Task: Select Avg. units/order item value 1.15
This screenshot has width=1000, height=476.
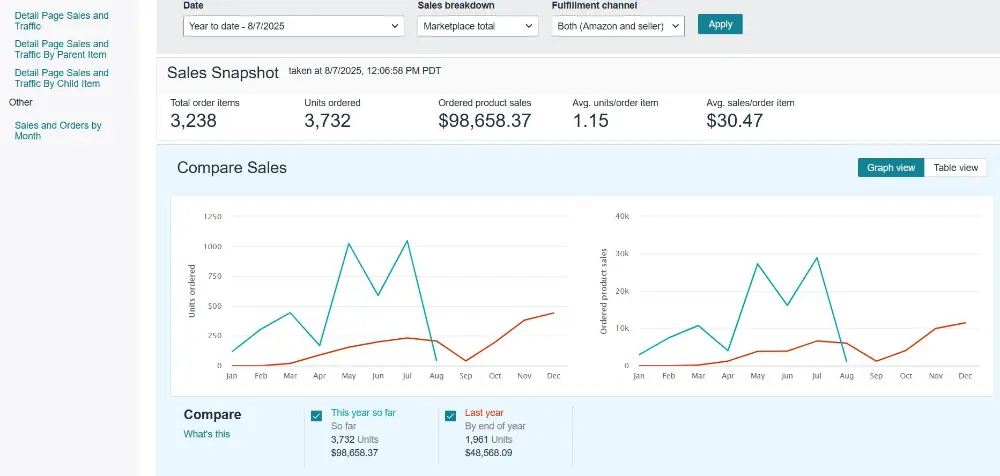Action: [x=591, y=121]
